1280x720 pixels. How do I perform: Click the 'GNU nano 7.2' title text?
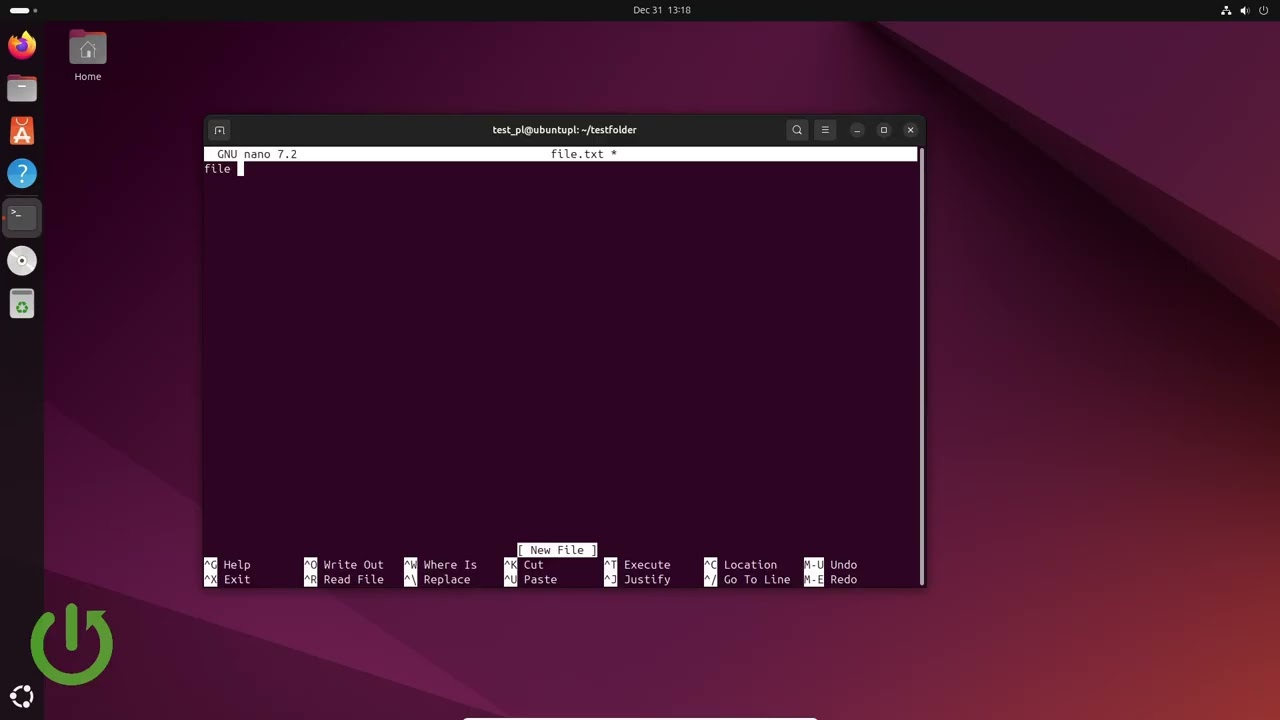[x=257, y=154]
